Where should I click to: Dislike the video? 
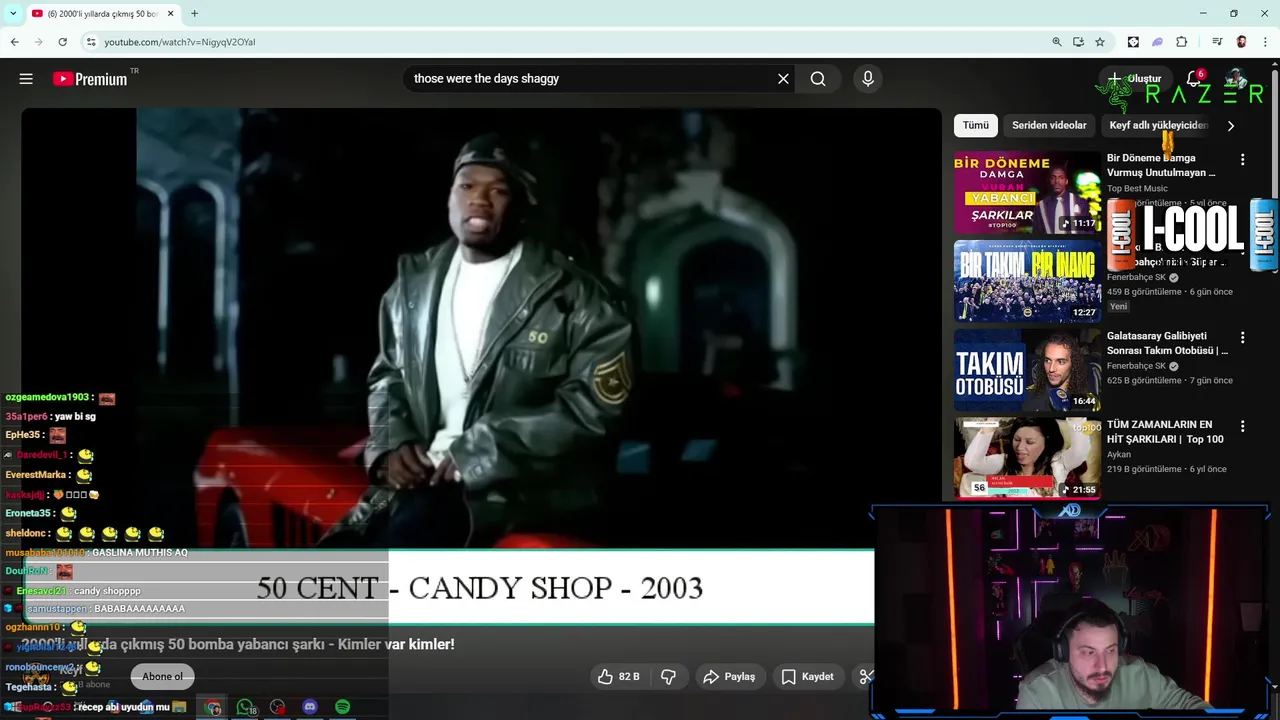(x=668, y=677)
